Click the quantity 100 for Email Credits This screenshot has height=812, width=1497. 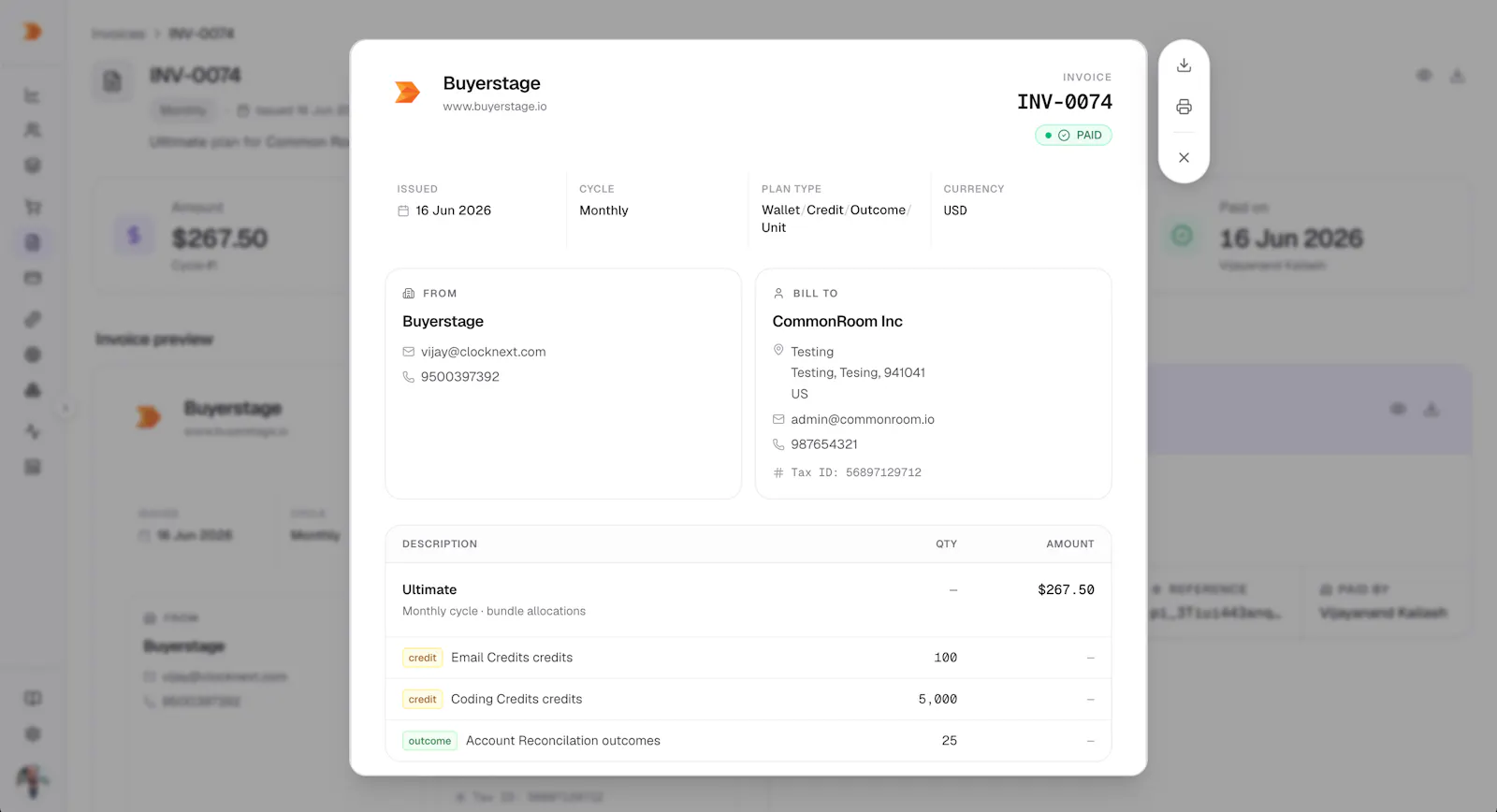(x=945, y=658)
